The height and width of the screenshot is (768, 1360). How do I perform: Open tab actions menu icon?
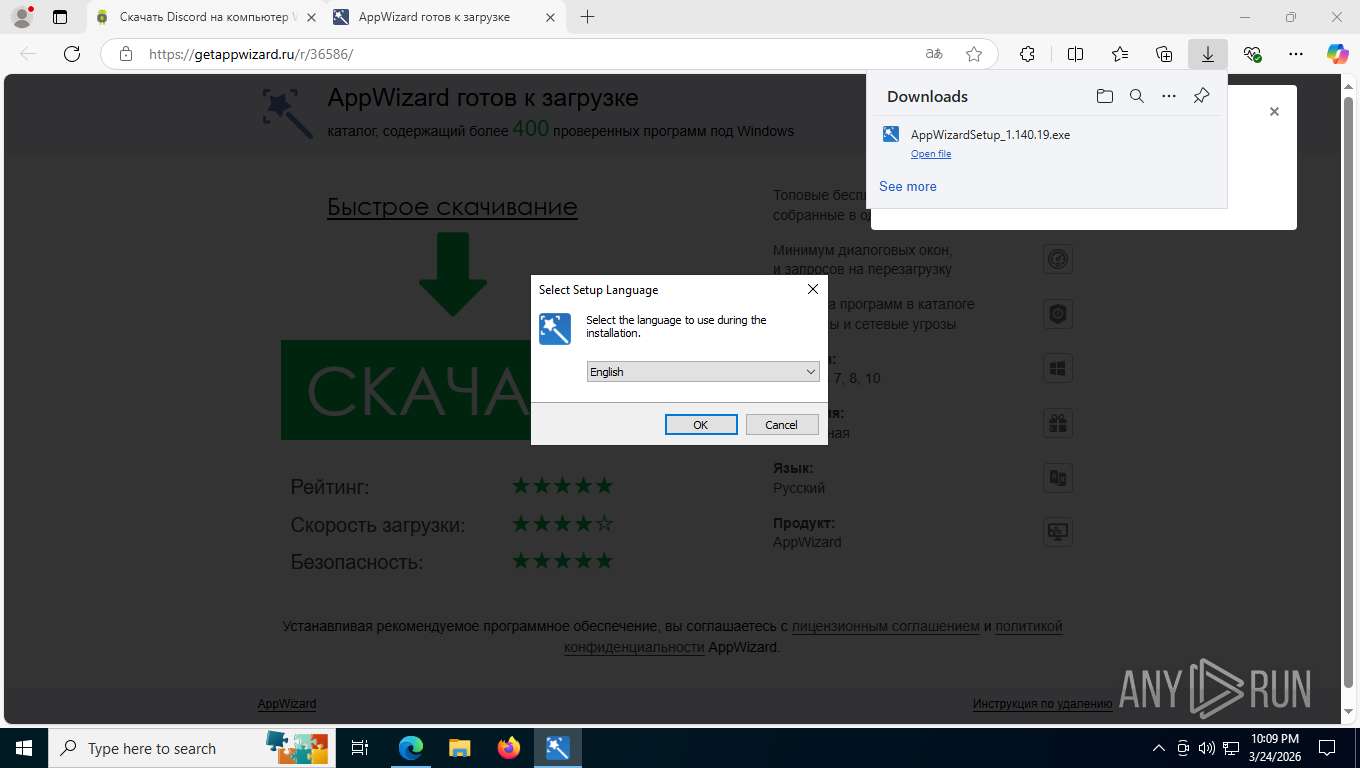tap(60, 17)
